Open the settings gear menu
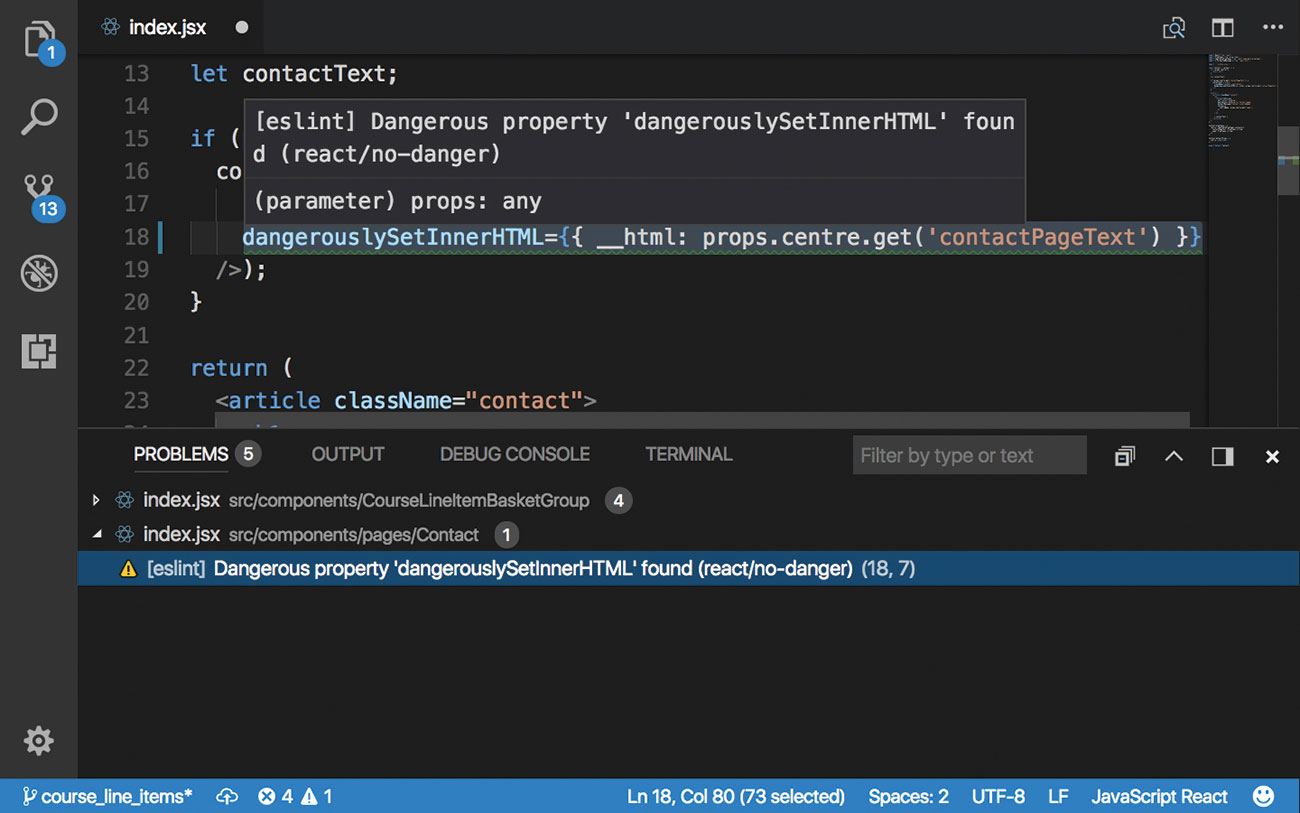The image size is (1300, 813). click(38, 740)
